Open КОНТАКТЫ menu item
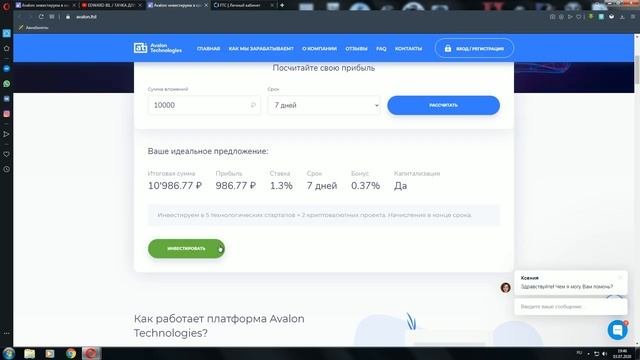The image size is (640, 360). (x=408, y=49)
